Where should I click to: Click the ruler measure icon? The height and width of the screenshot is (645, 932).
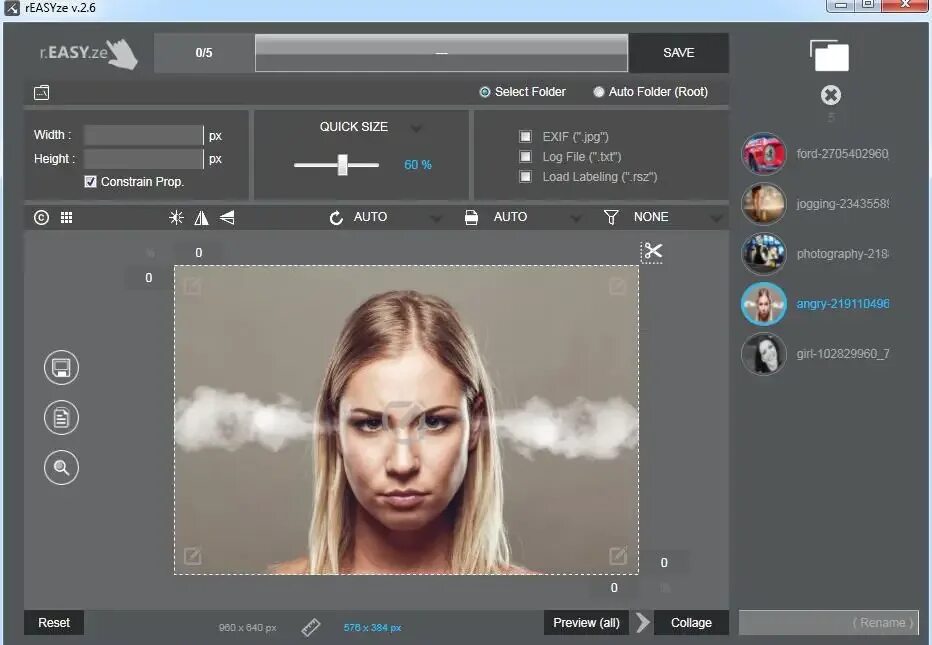[311, 627]
